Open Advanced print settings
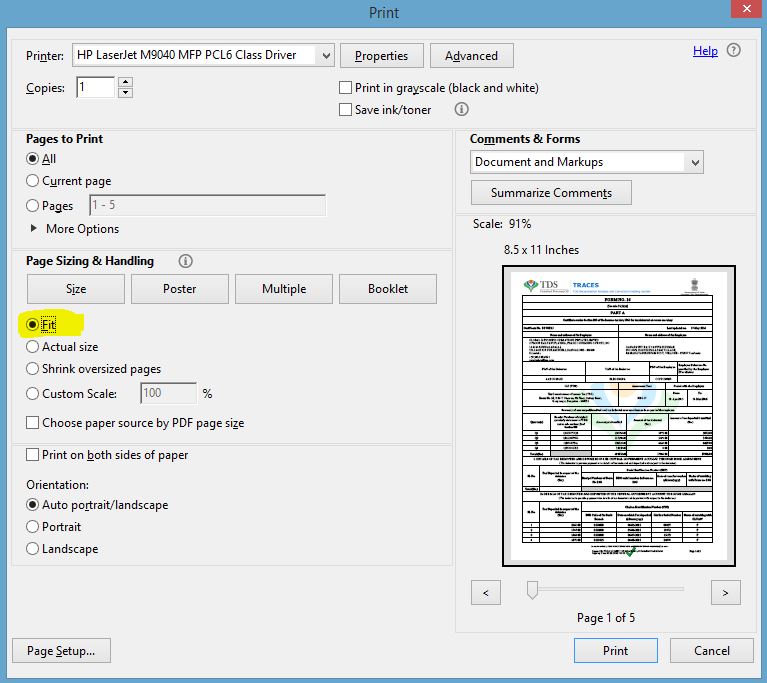 pos(472,55)
